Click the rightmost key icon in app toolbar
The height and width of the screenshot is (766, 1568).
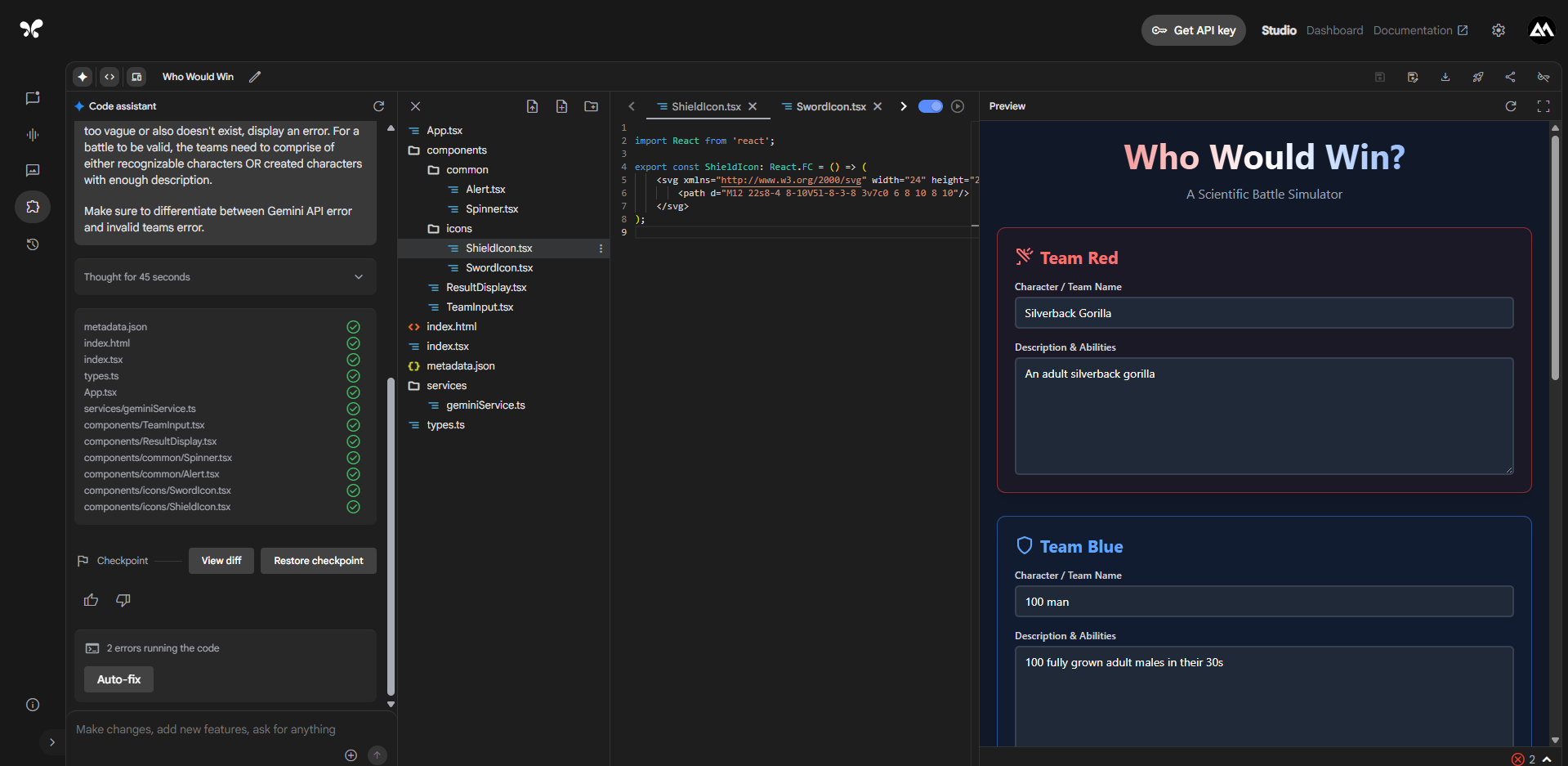click(x=1543, y=77)
